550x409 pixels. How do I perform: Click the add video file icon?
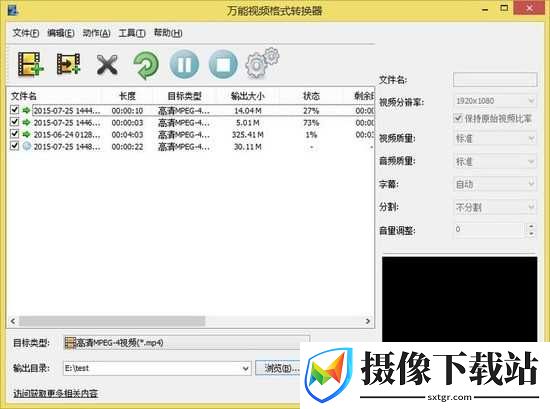click(x=31, y=64)
